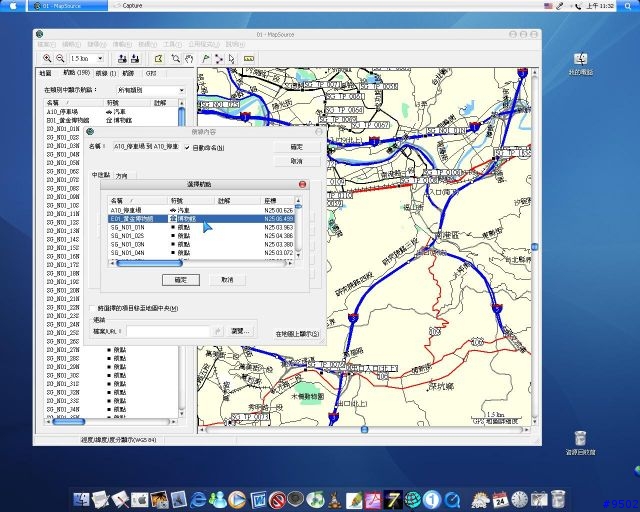Select the map selection tool icon
The height and width of the screenshot is (512, 640).
coord(158,59)
